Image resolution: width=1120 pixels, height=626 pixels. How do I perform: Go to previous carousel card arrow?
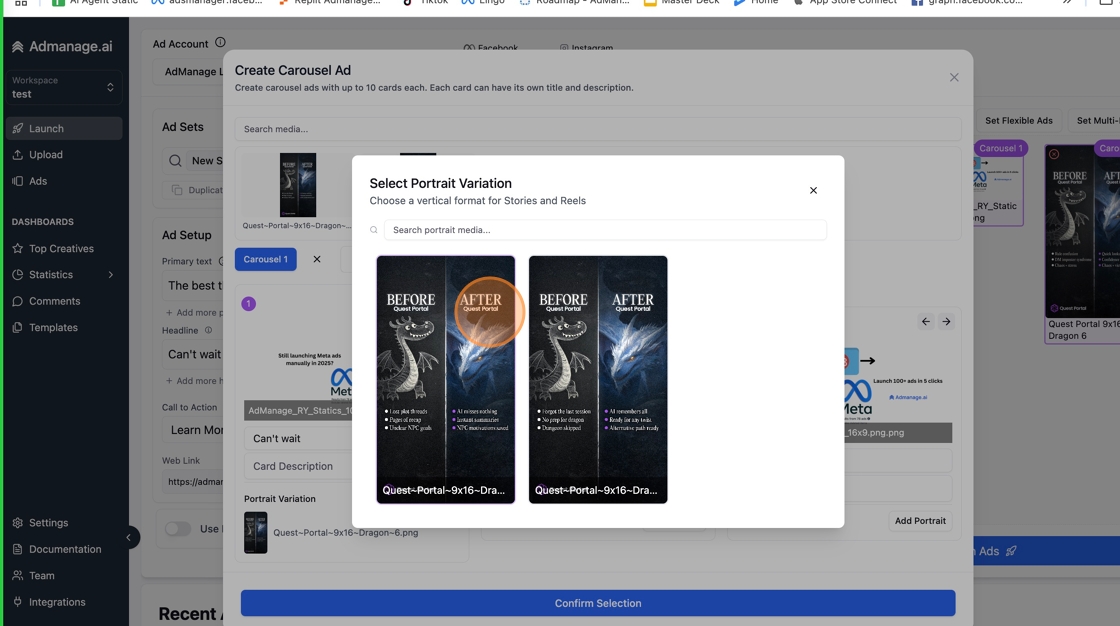pyautogui.click(x=926, y=322)
